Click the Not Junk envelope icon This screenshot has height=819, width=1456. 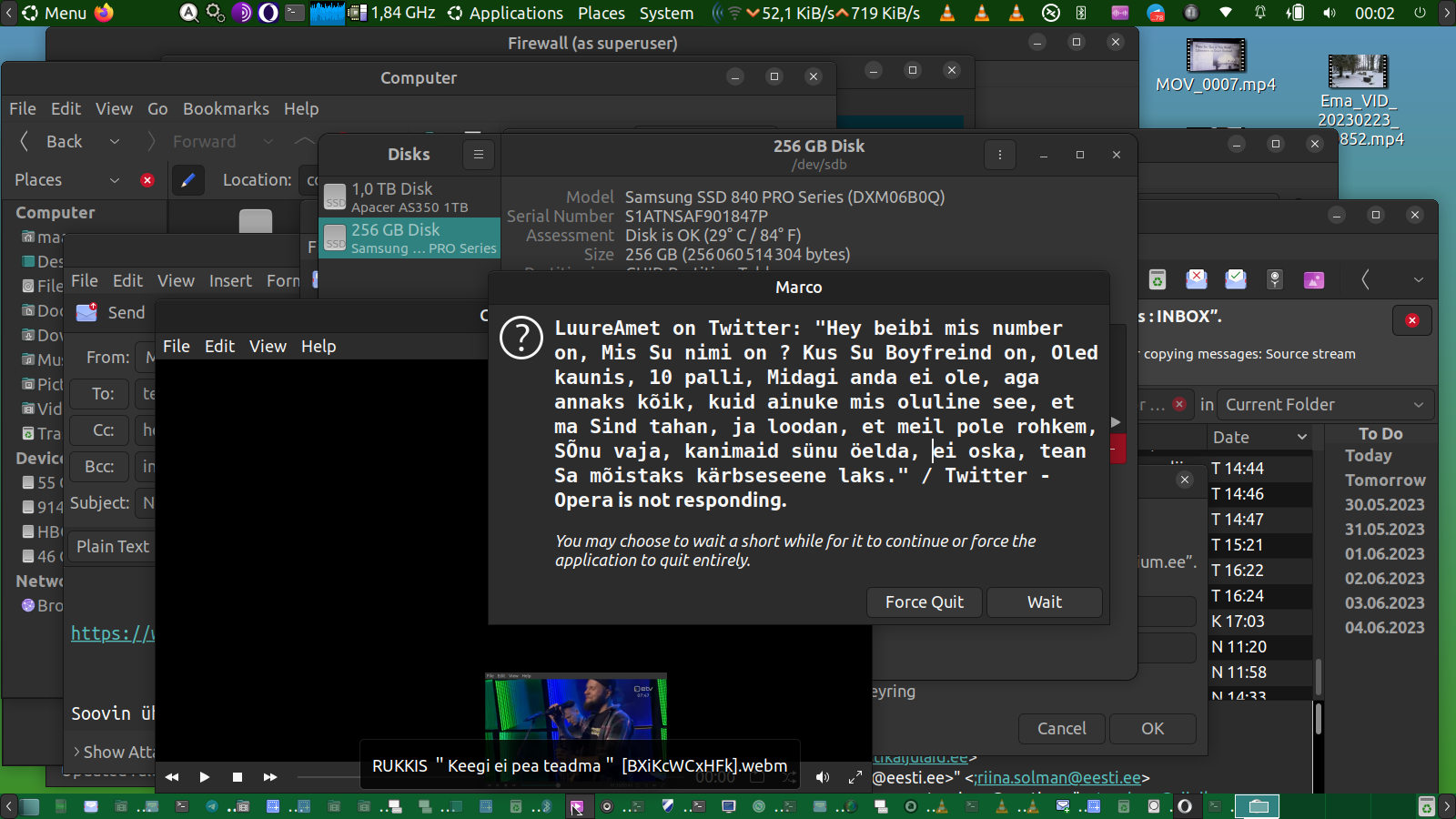pos(1235,279)
